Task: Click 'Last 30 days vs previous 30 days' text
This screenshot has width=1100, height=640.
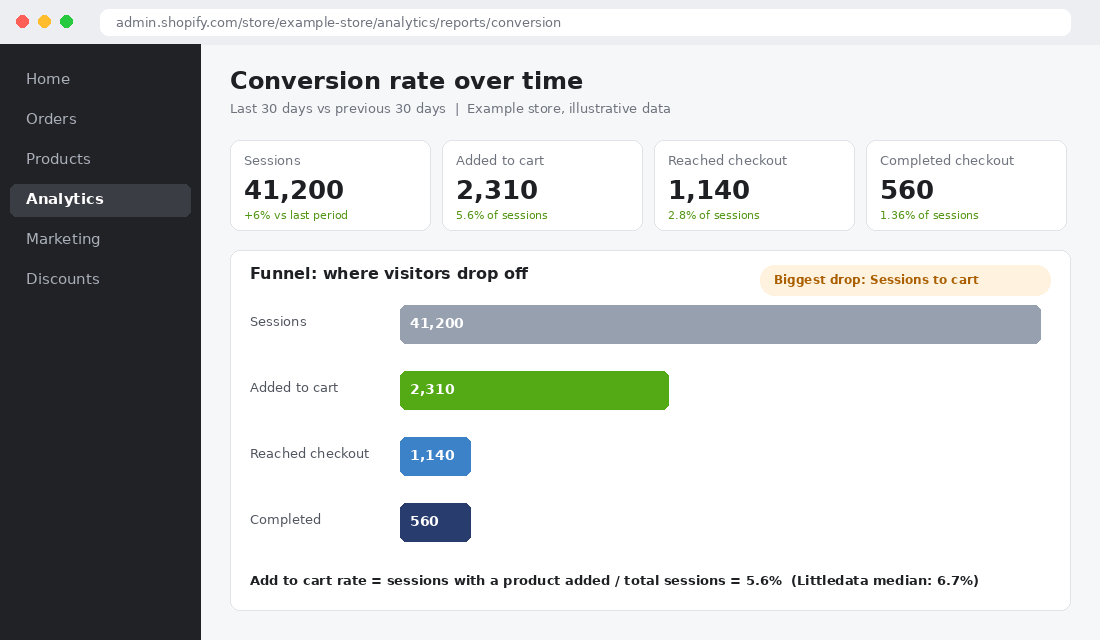Action: coord(337,109)
